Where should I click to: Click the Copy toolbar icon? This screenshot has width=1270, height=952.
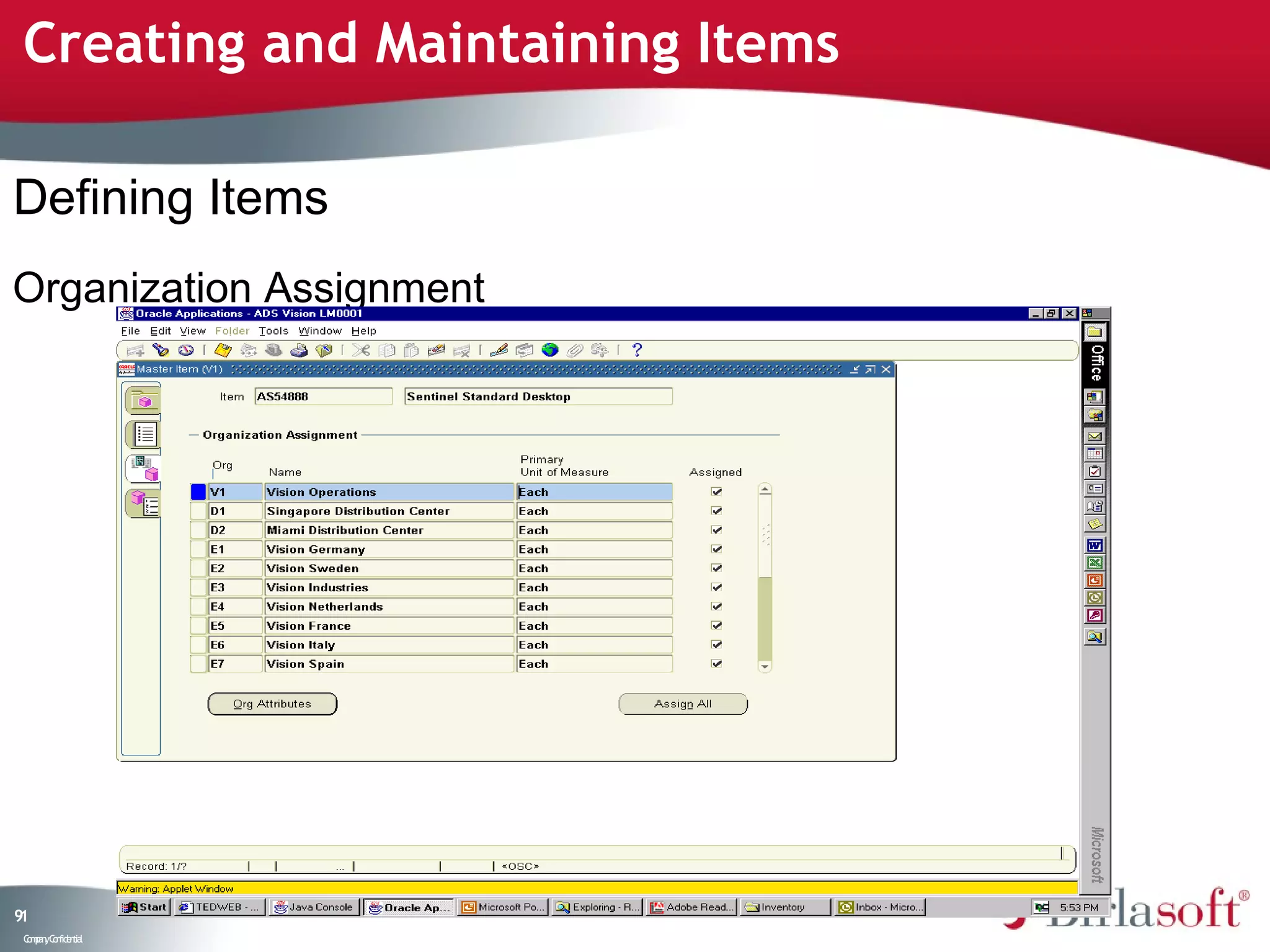coord(386,350)
